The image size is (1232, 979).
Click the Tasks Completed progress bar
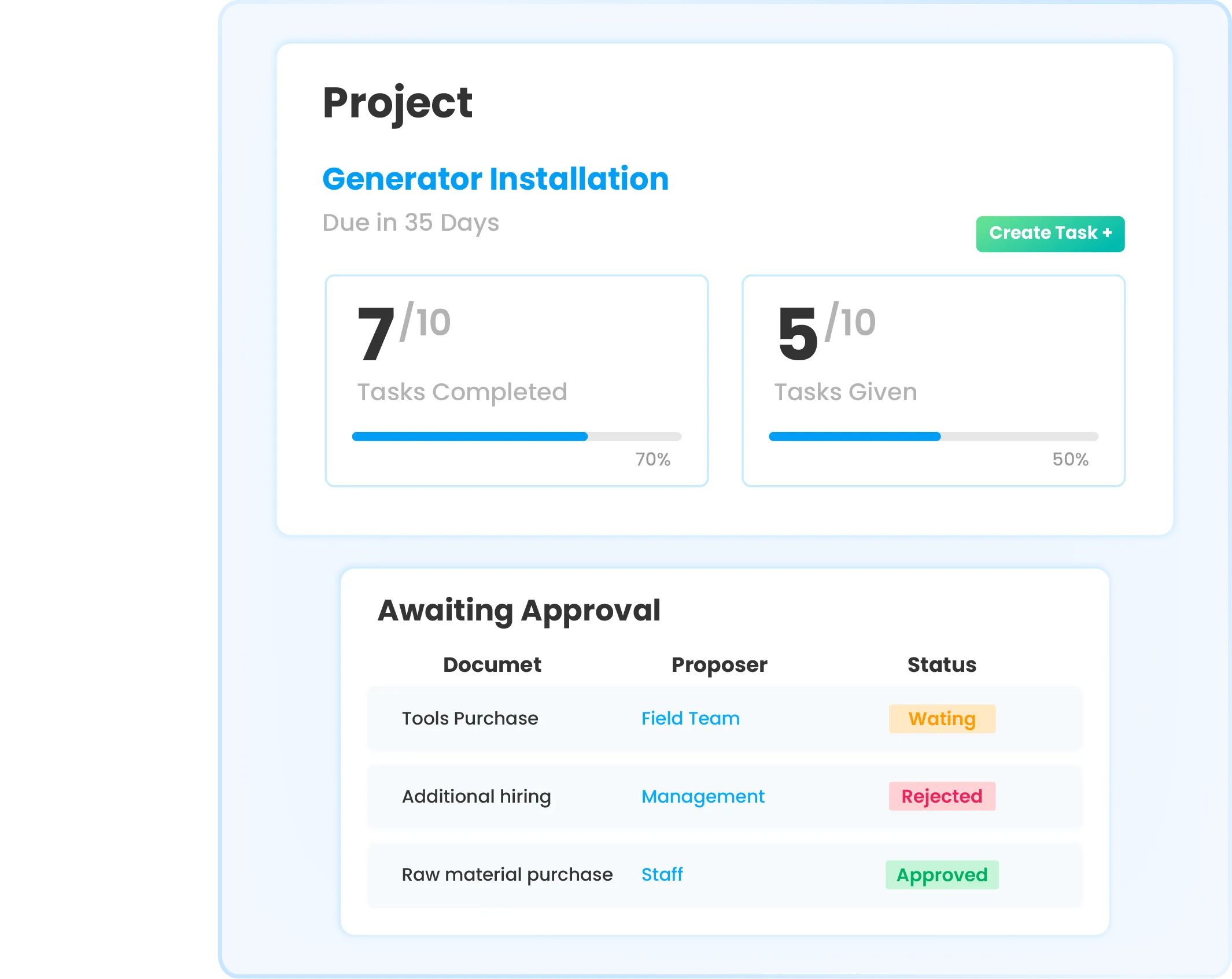coord(517,437)
